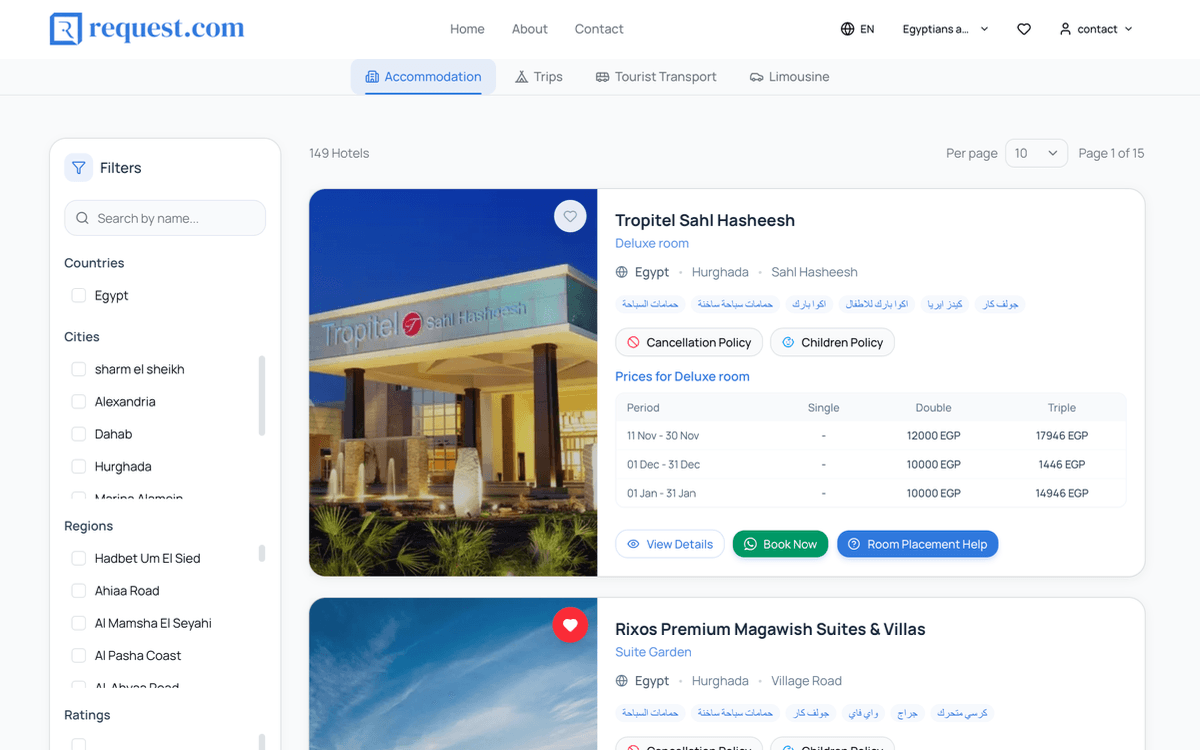1200x750 pixels.
Task: Check the Ahiaa Road region filter
Action: pyautogui.click(x=78, y=591)
